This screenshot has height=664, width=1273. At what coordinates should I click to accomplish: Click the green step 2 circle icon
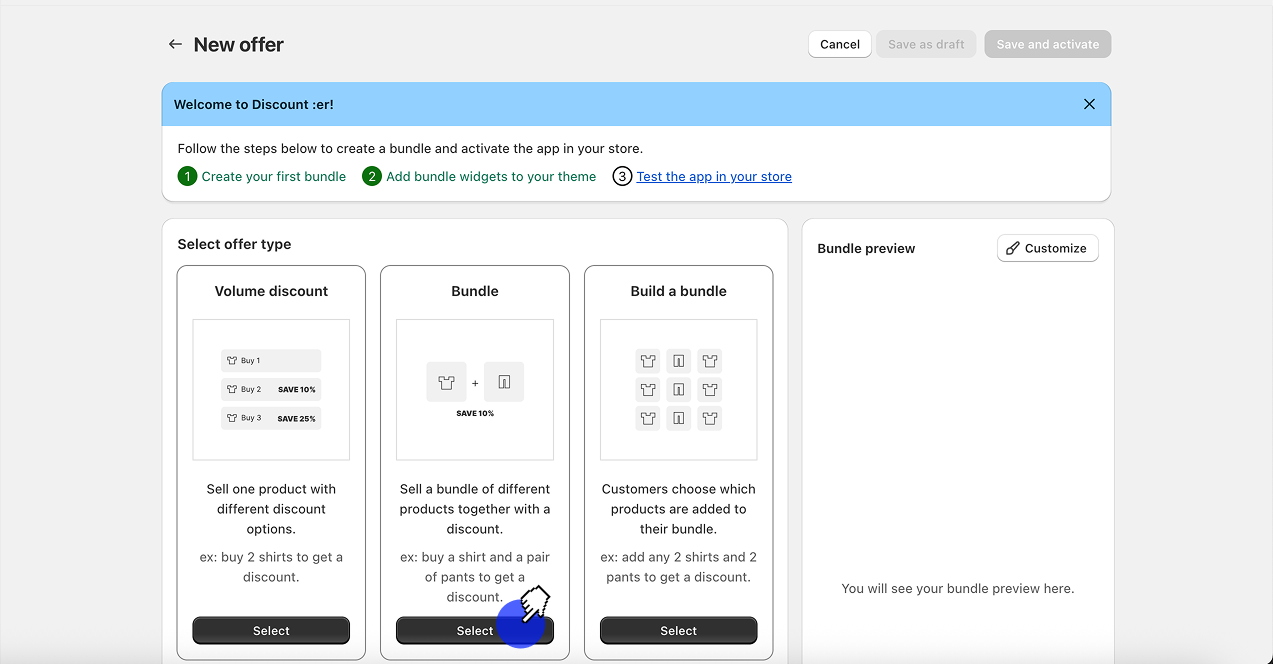372,177
